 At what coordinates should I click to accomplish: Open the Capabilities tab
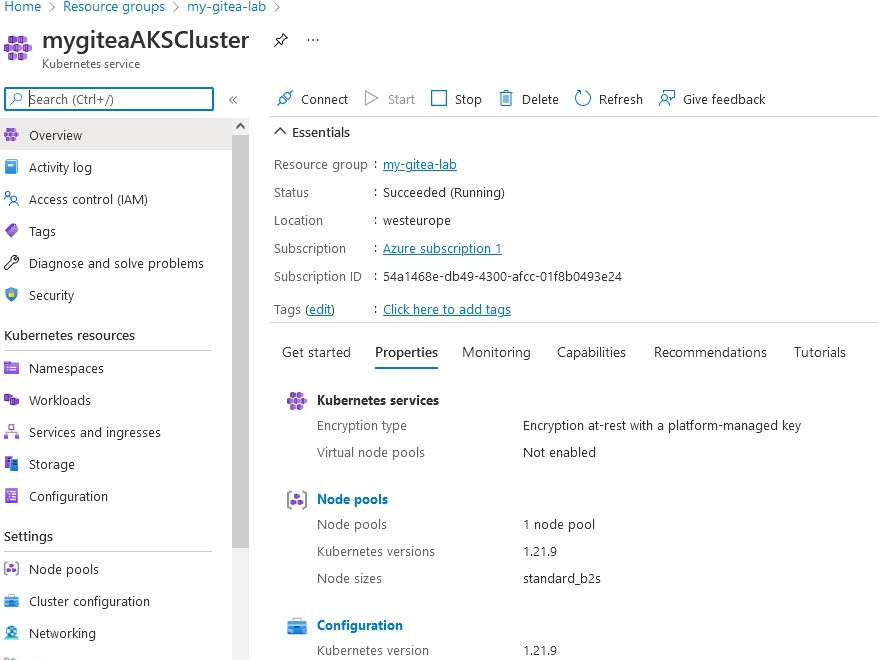(x=591, y=352)
